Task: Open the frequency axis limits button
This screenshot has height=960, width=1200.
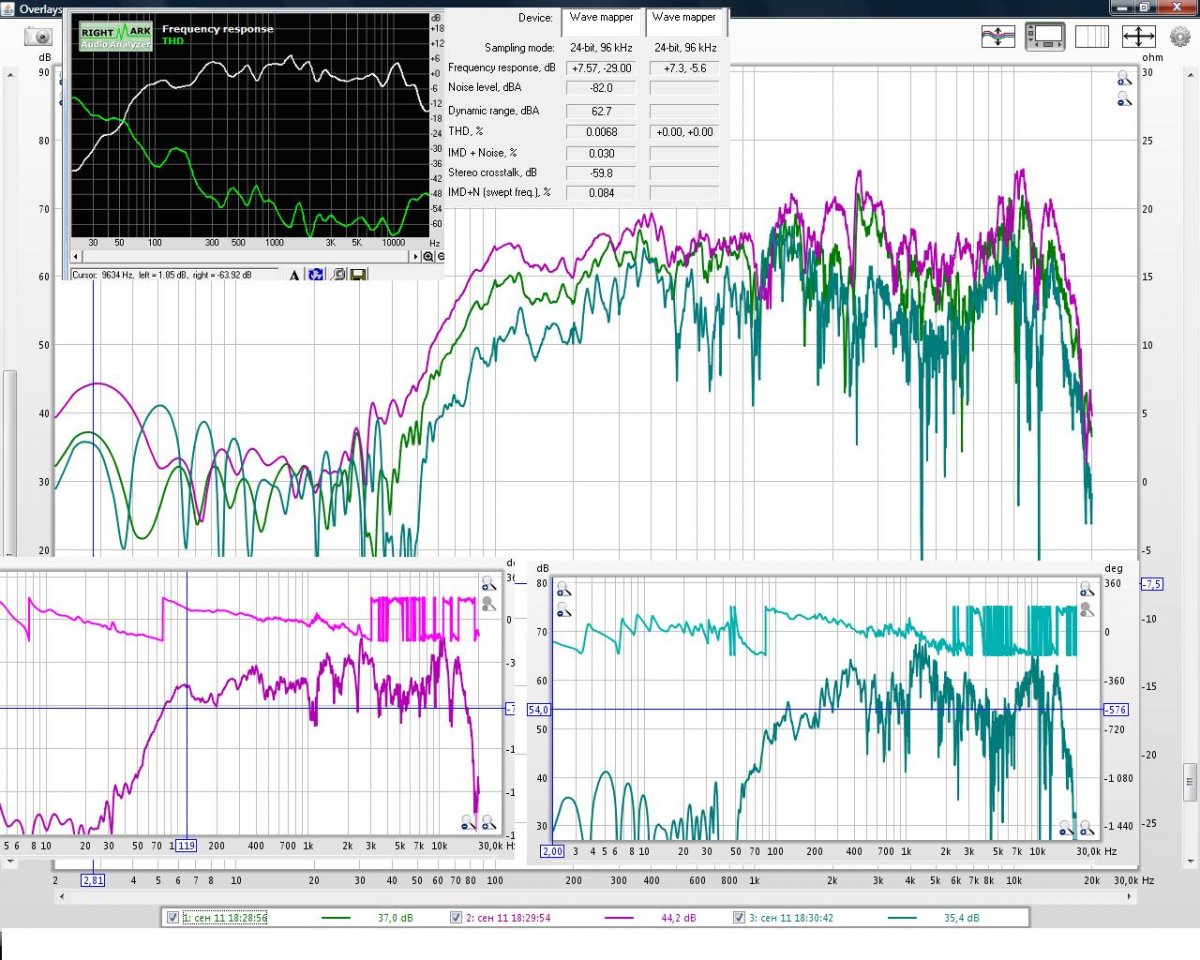Action: coord(1092,37)
